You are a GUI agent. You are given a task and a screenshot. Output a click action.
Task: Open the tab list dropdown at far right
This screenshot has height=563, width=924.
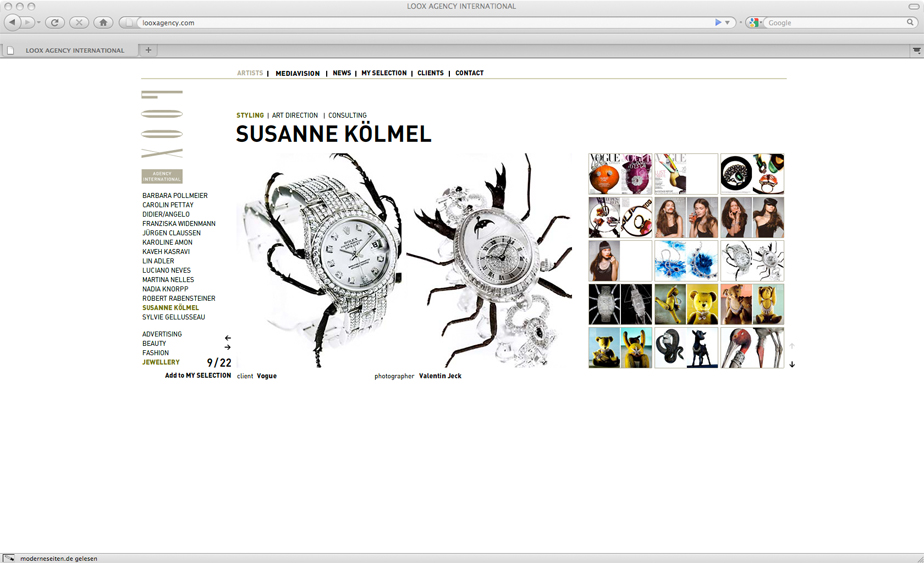[916, 50]
